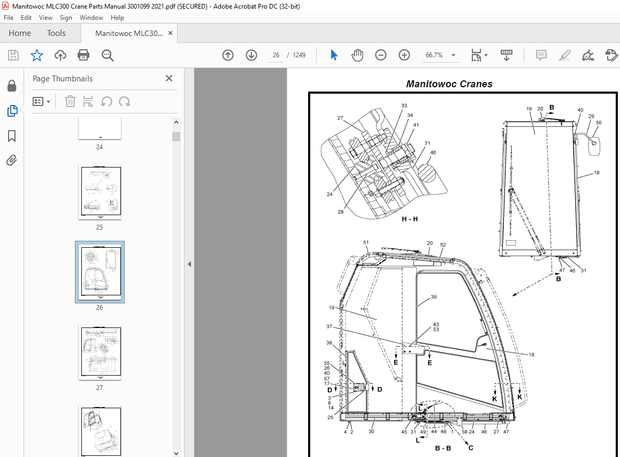Click thumbnail scrollbar up arrow
Screen dimensions: 620x457
pos(176,122)
